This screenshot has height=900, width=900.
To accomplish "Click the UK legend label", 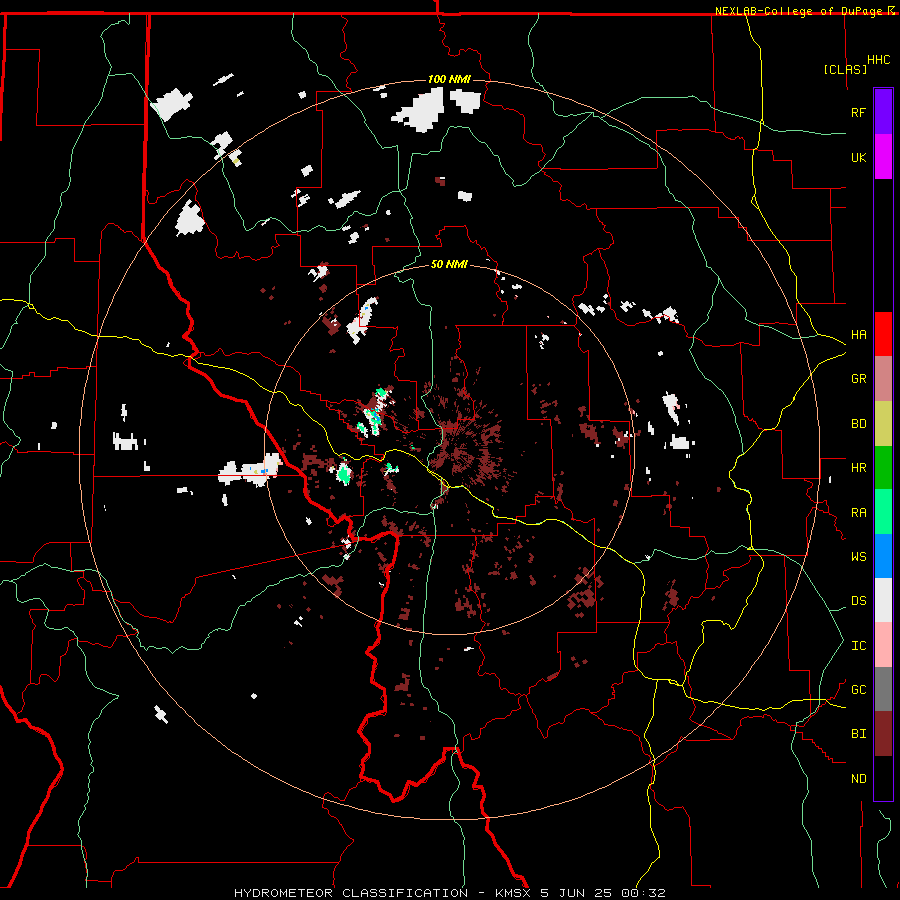I will point(858,157).
